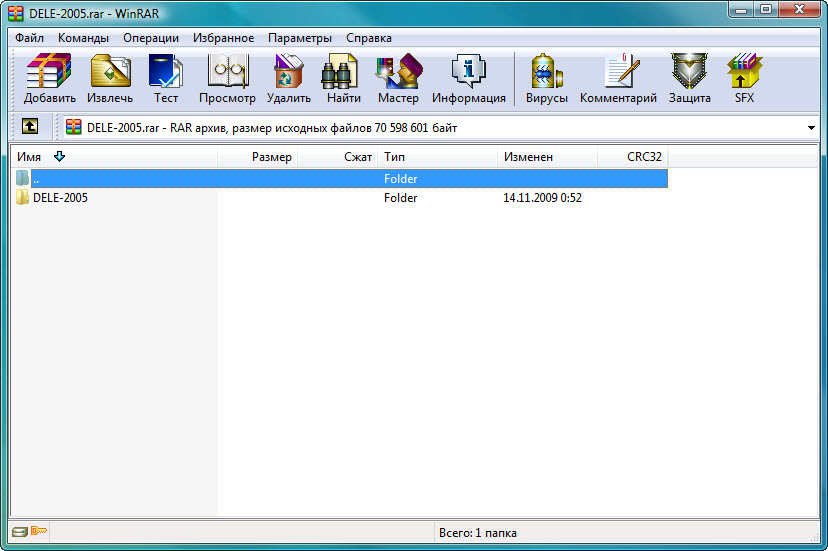Click Folder type cell of DELE-2005 row
Screen dimensions: 828x551
pos(400,198)
